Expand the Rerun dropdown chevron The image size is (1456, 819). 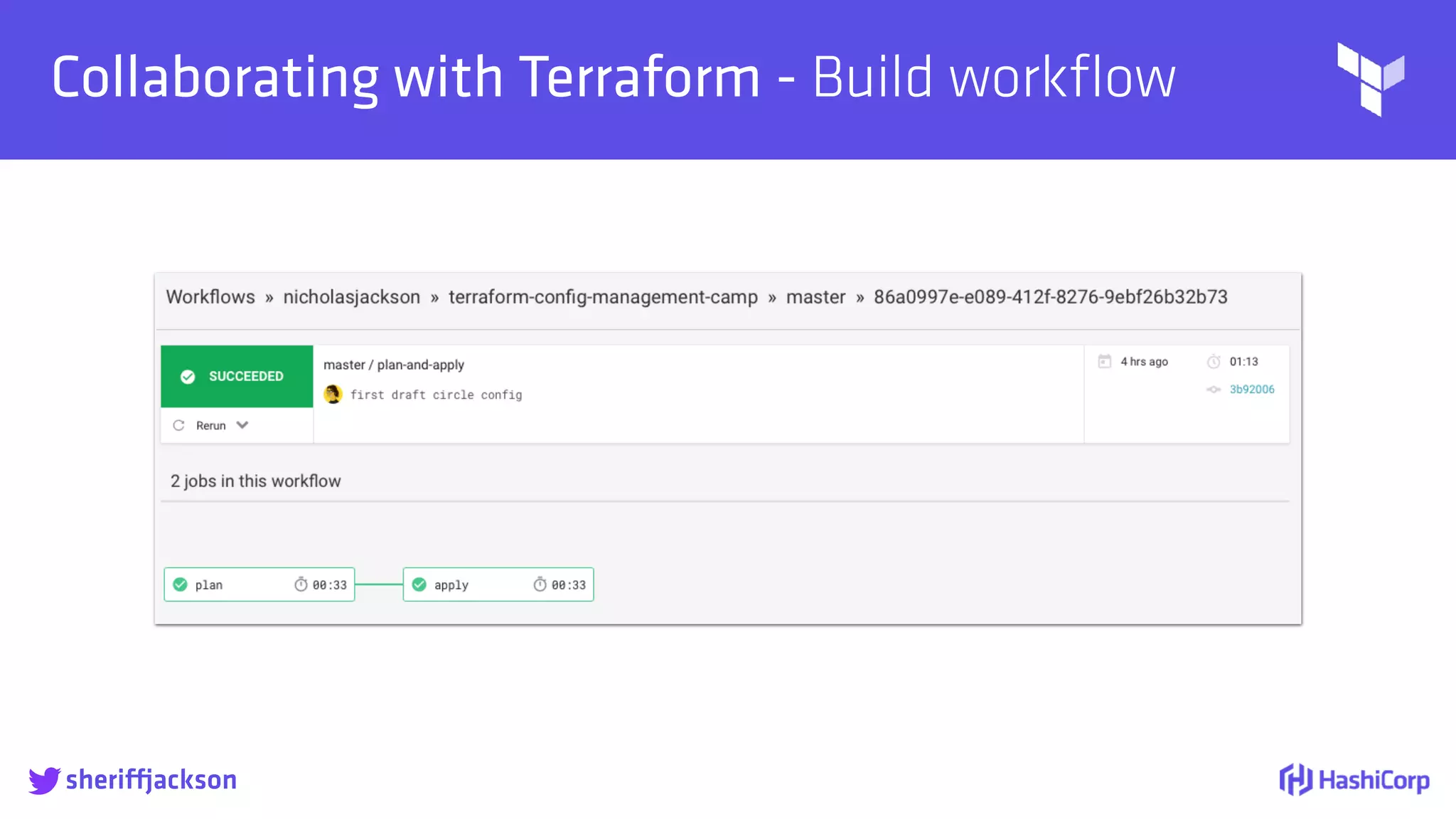point(242,425)
